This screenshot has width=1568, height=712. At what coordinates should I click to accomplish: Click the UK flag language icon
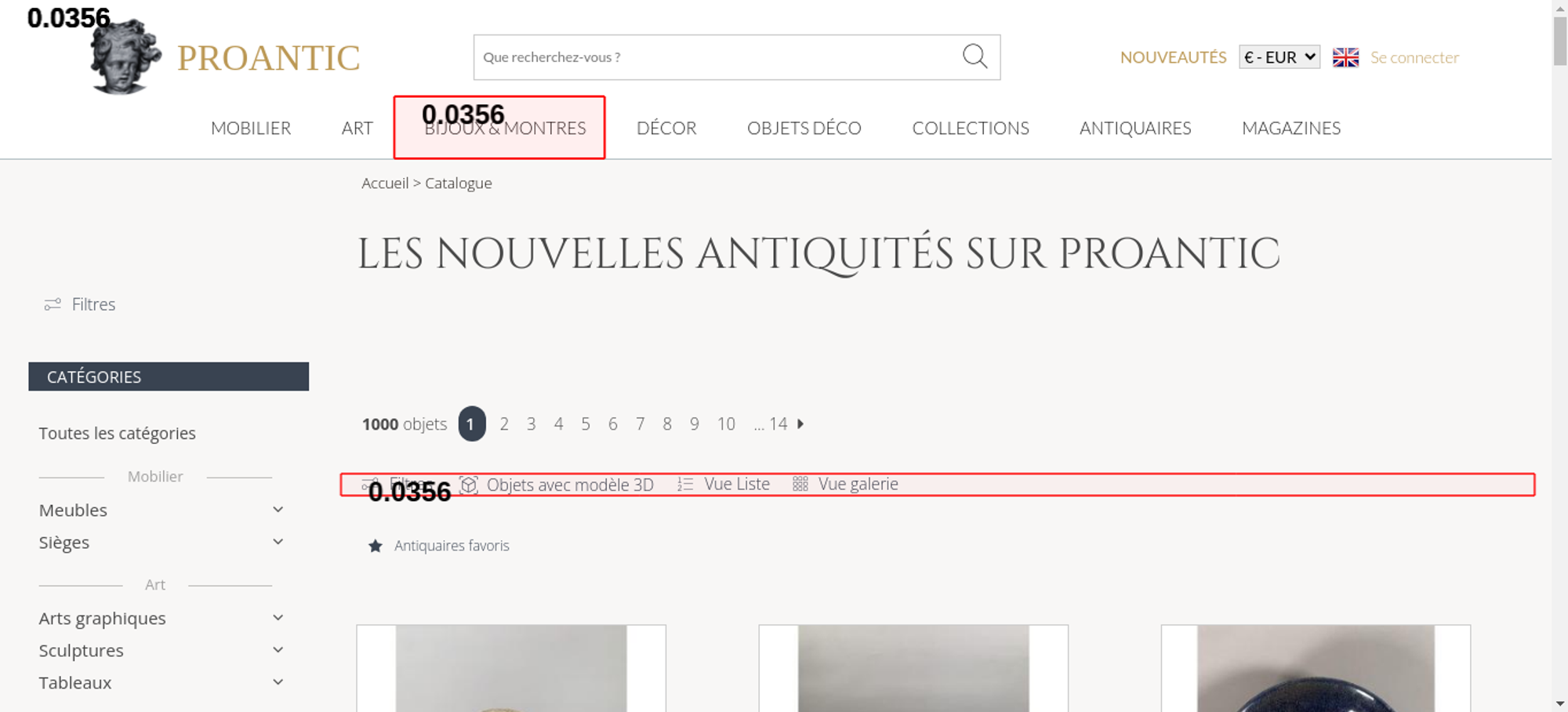(1345, 57)
